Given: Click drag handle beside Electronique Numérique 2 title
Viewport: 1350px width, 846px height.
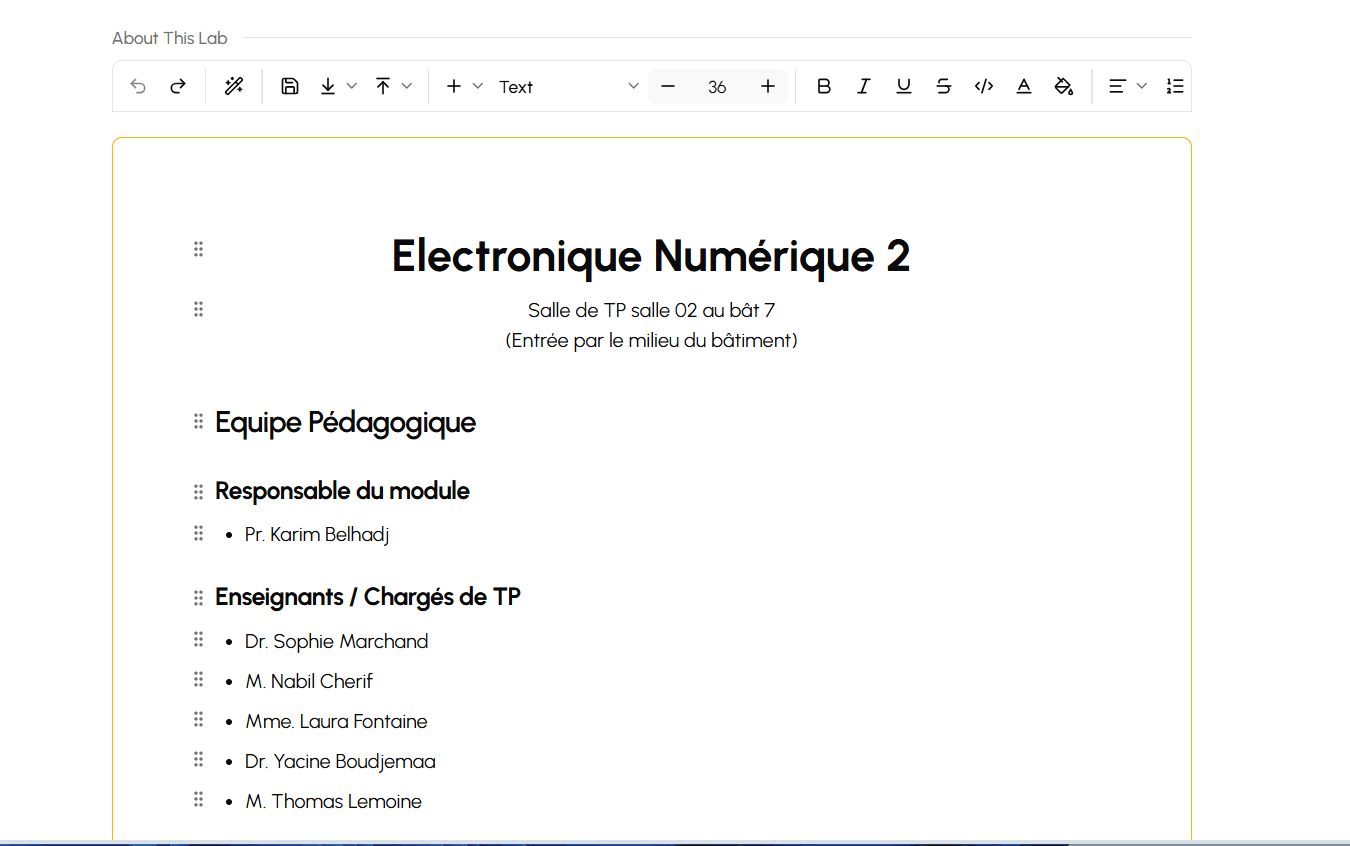Looking at the screenshot, I should point(198,249).
